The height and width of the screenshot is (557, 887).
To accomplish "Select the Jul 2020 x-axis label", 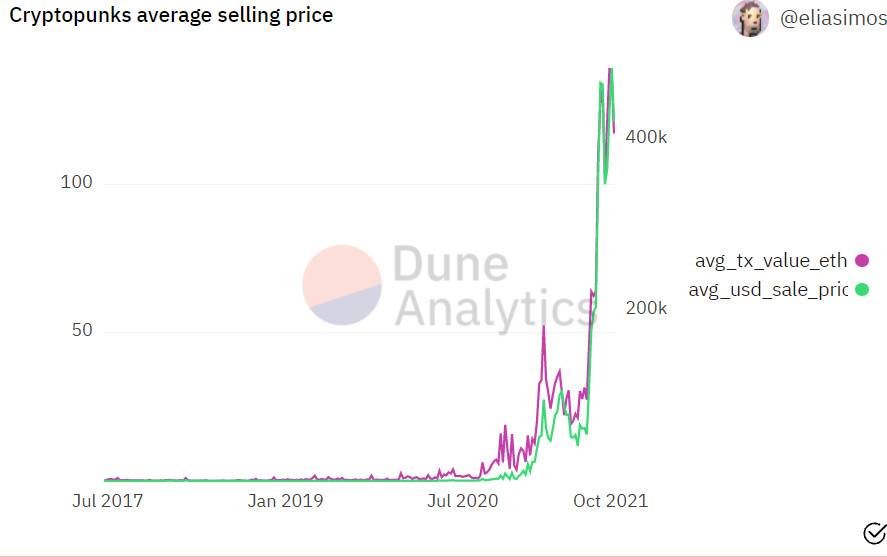I will [462, 500].
